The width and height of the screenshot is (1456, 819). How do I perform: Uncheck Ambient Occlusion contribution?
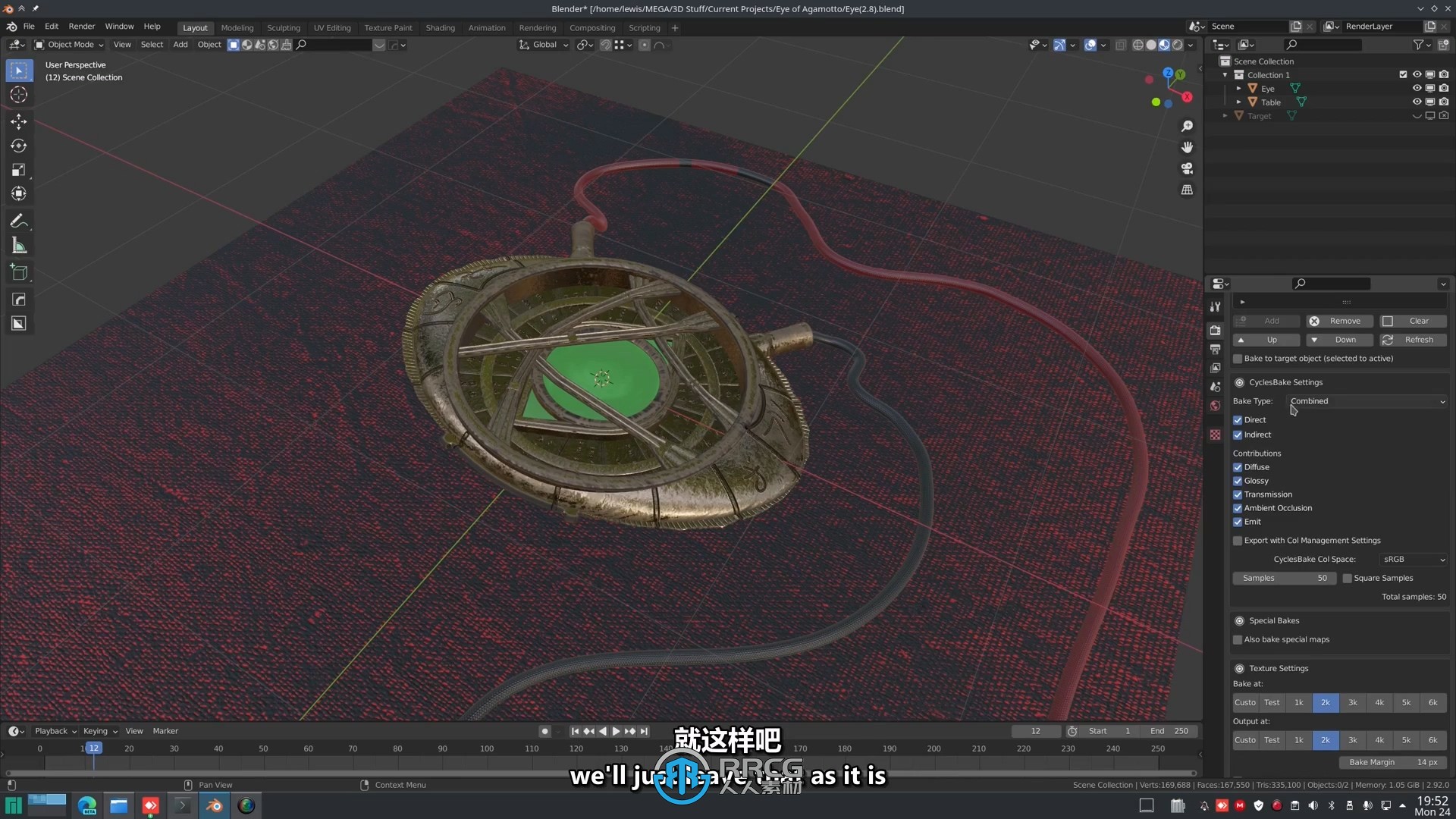[1238, 508]
